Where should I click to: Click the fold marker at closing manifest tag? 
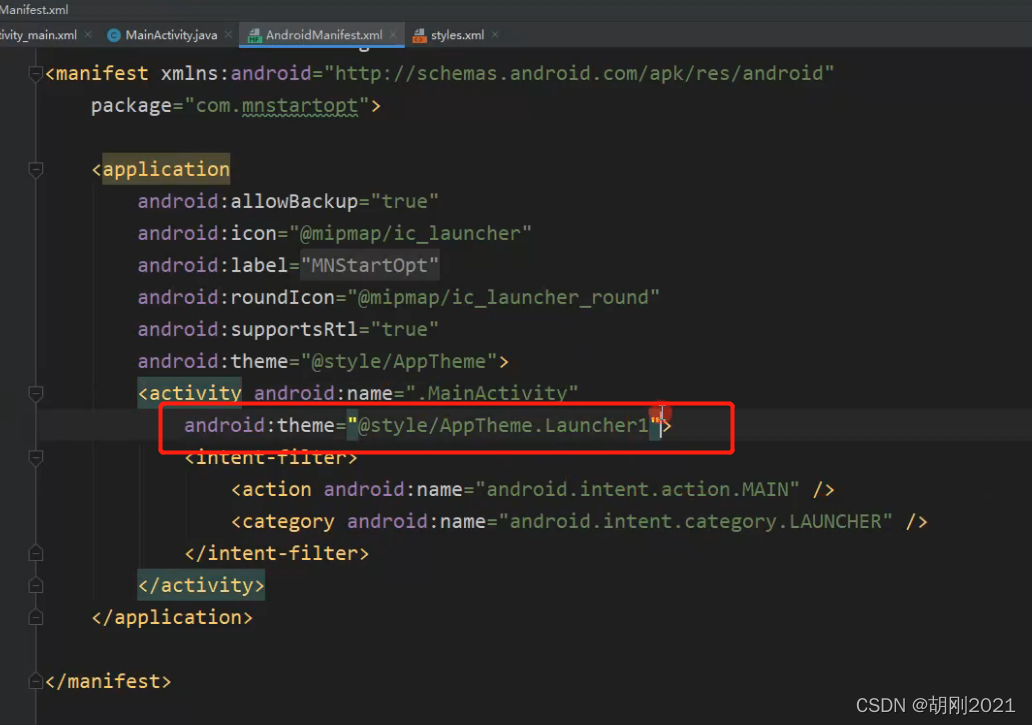point(36,681)
